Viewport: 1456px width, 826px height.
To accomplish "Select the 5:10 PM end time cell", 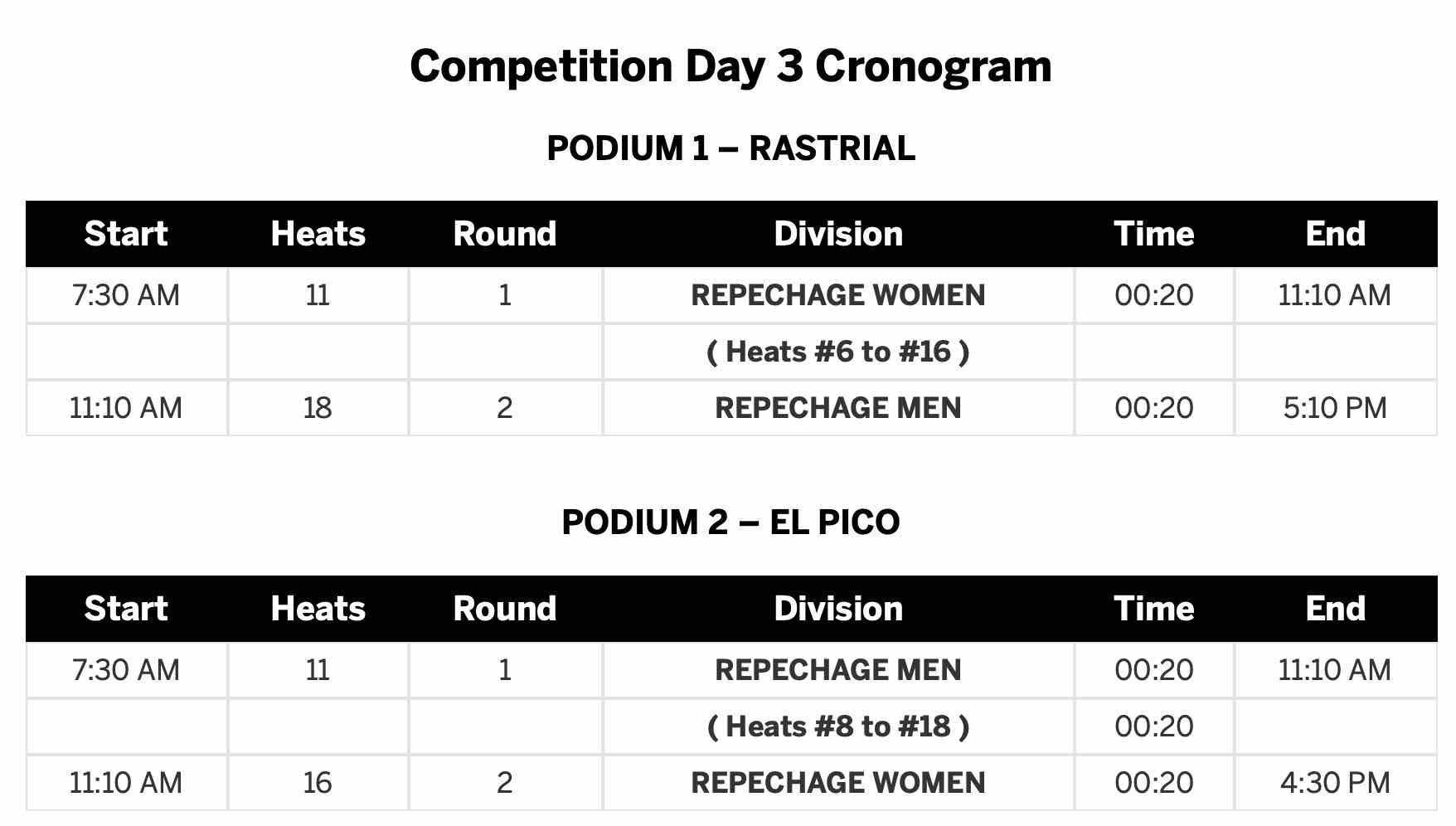I will (1335, 408).
